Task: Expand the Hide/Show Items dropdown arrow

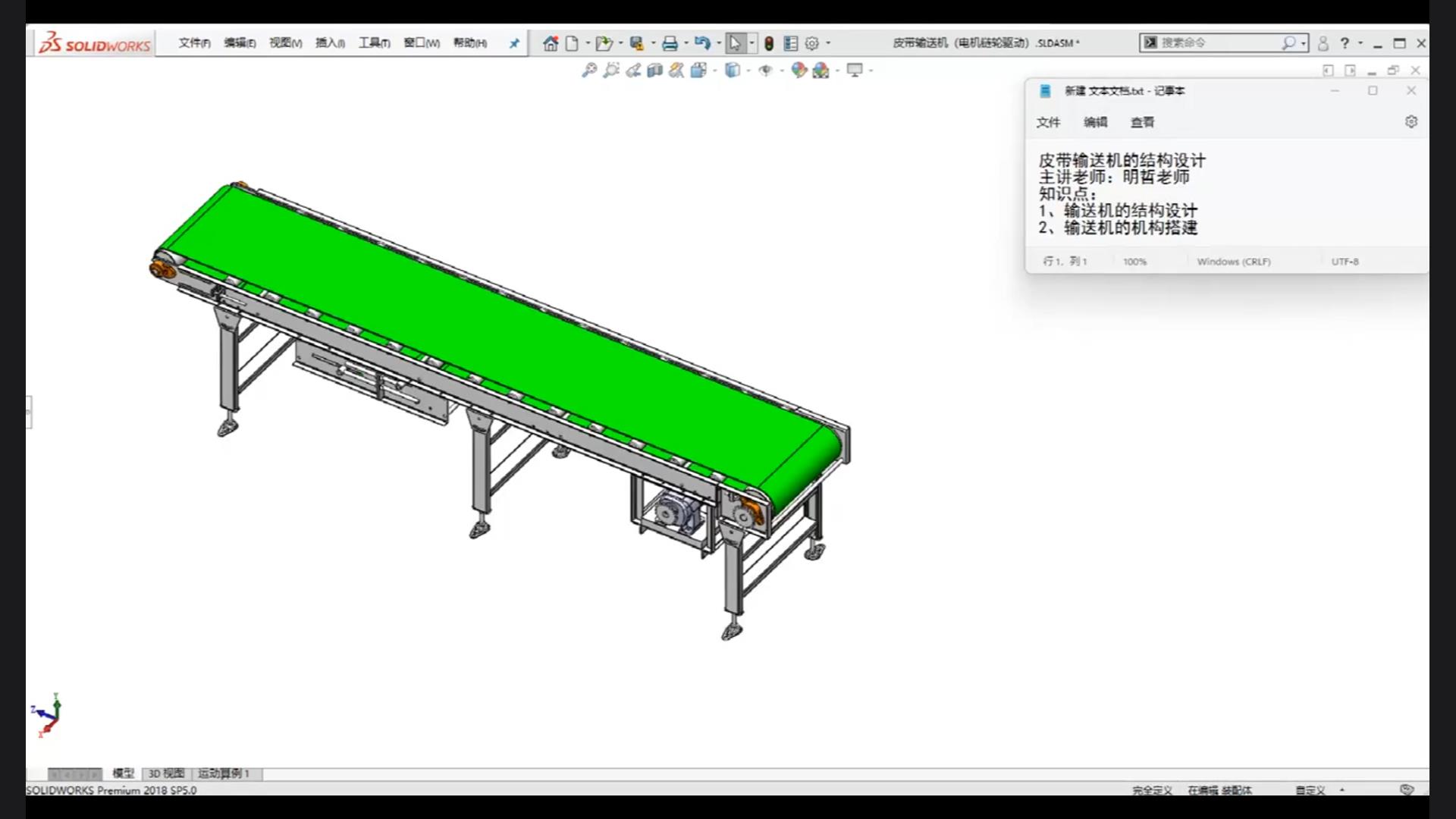Action: 782,71
